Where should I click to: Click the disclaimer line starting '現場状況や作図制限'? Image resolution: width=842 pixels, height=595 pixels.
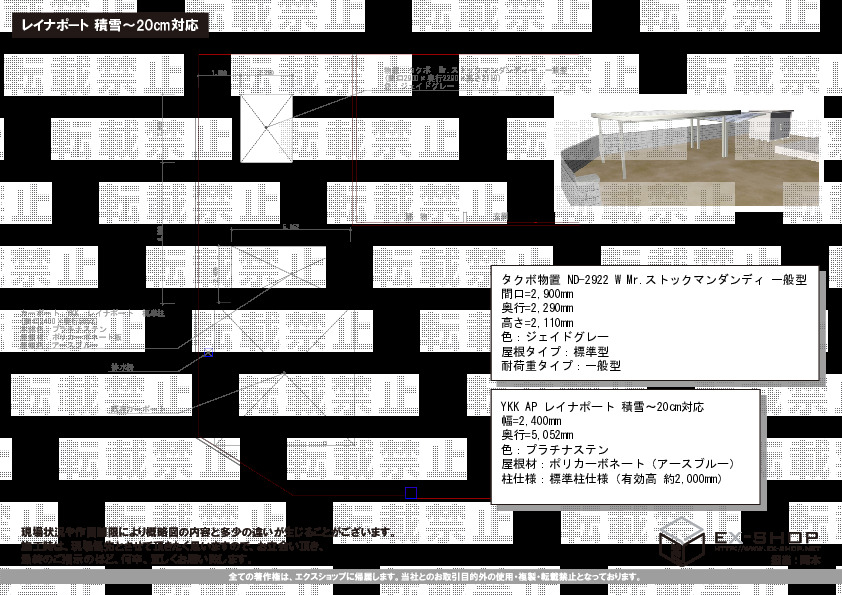(x=209, y=533)
